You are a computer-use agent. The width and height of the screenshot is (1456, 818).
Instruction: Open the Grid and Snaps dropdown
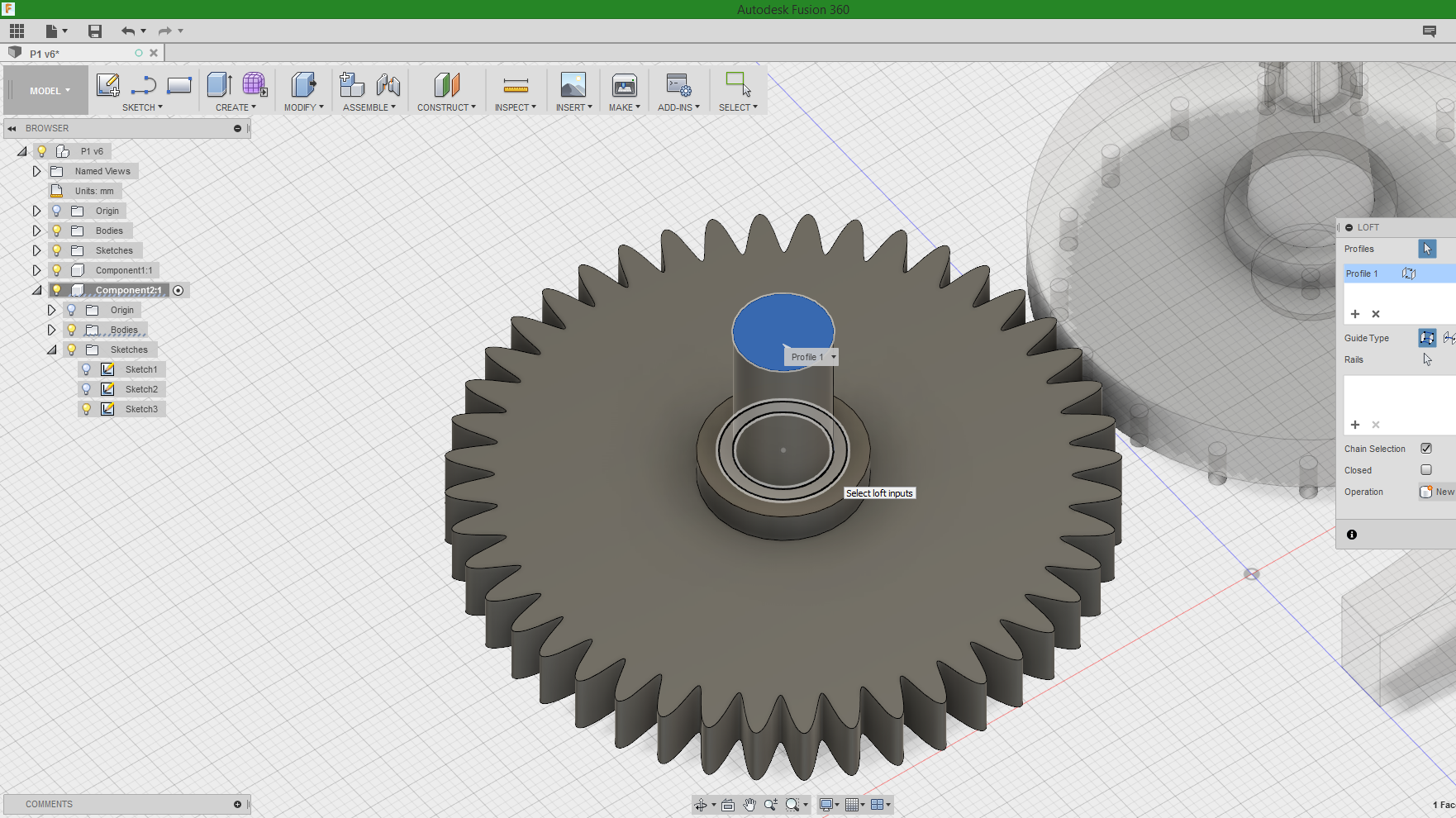[854, 805]
